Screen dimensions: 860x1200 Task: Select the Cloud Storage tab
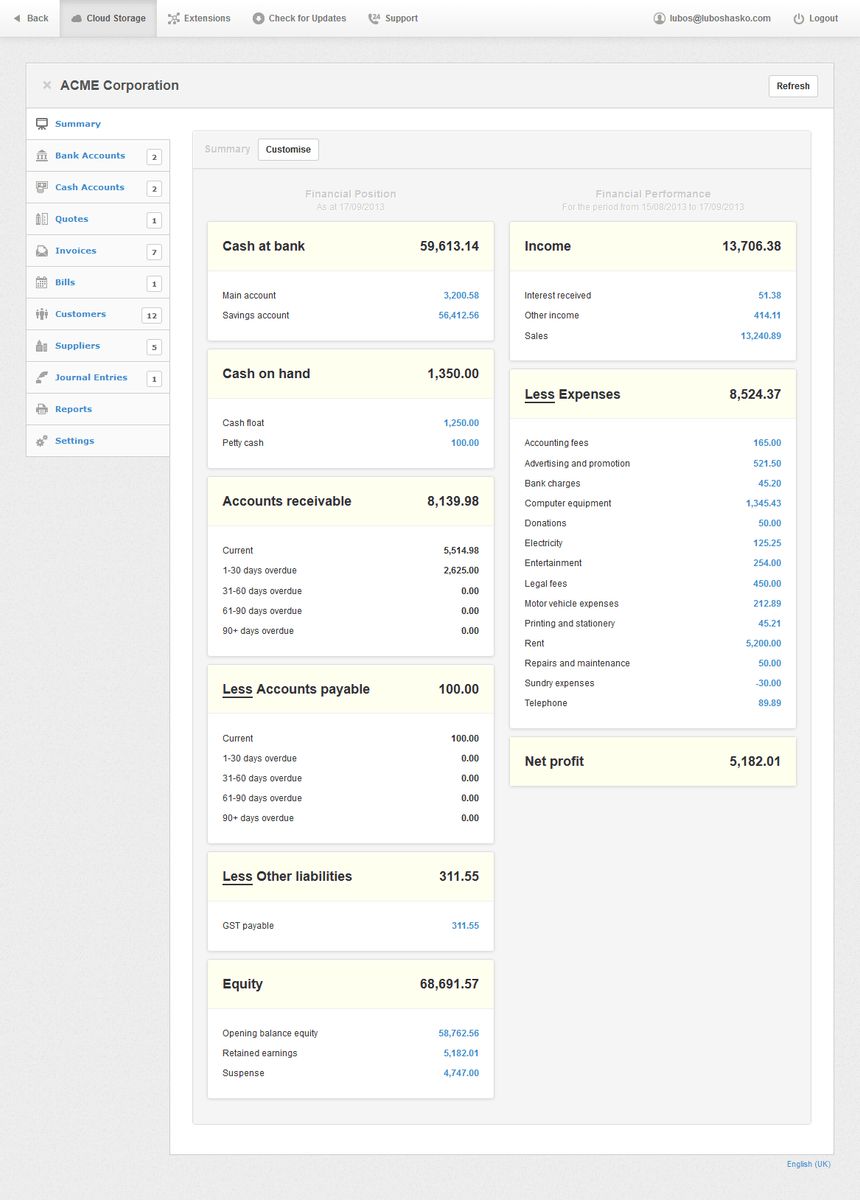point(108,18)
